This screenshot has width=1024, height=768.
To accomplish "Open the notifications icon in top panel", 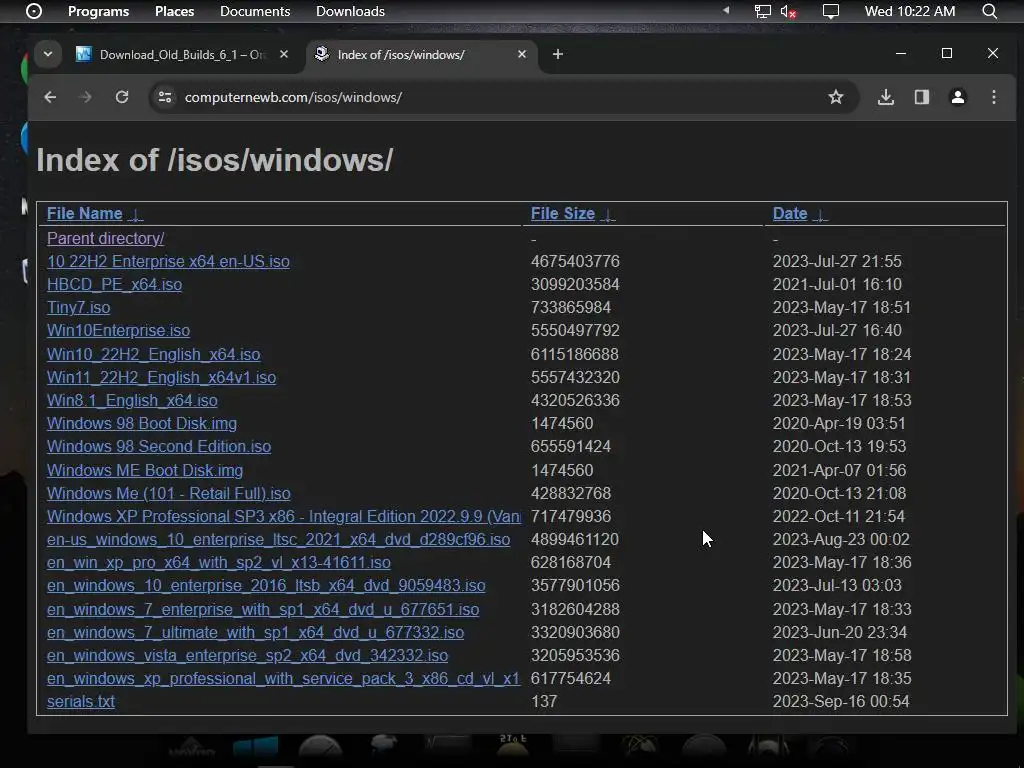I will pyautogui.click(x=831, y=11).
